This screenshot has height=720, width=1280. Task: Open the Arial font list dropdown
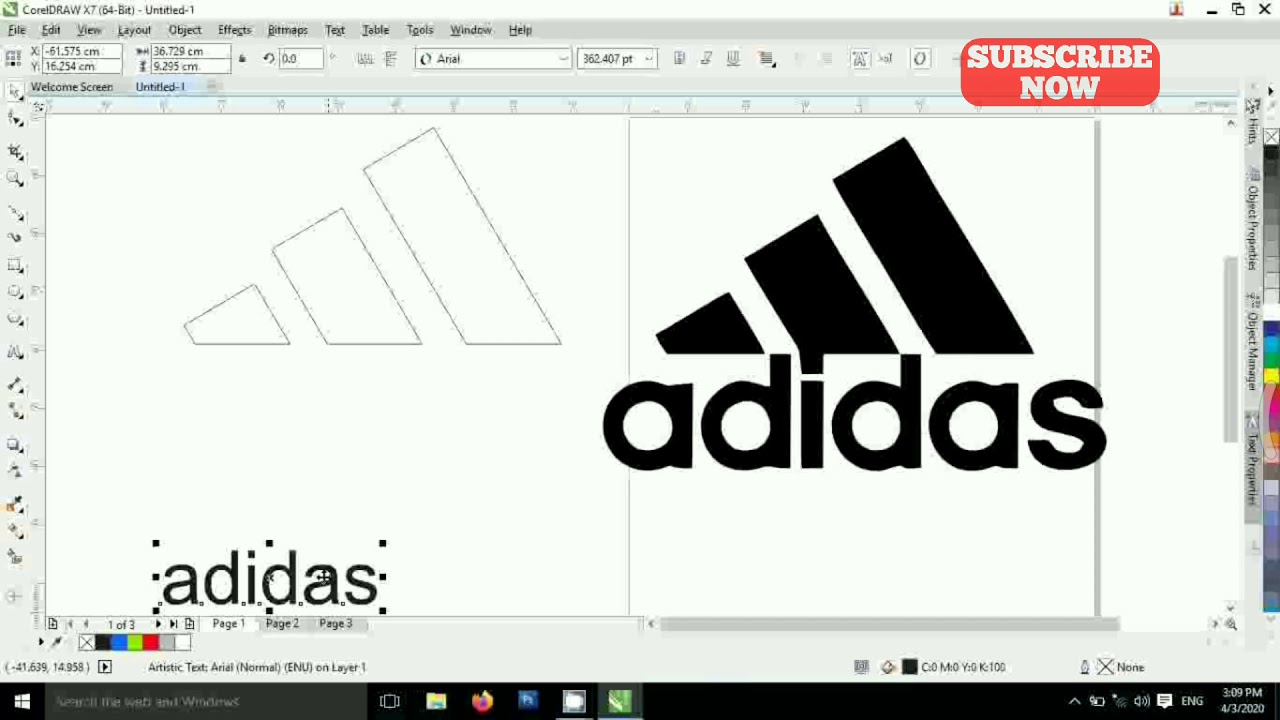562,59
